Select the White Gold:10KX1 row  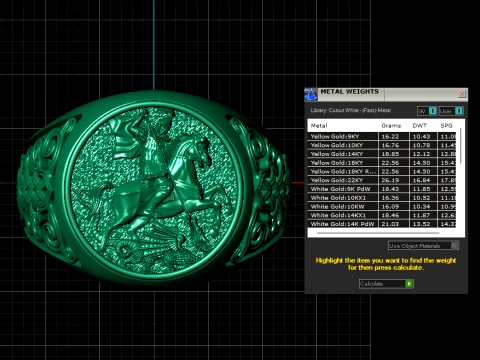click(382, 198)
